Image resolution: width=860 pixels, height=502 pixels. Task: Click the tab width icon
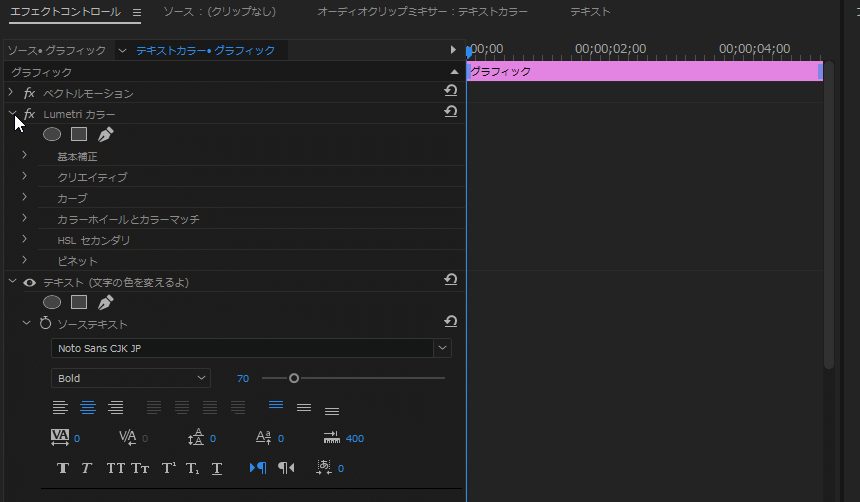coord(332,437)
